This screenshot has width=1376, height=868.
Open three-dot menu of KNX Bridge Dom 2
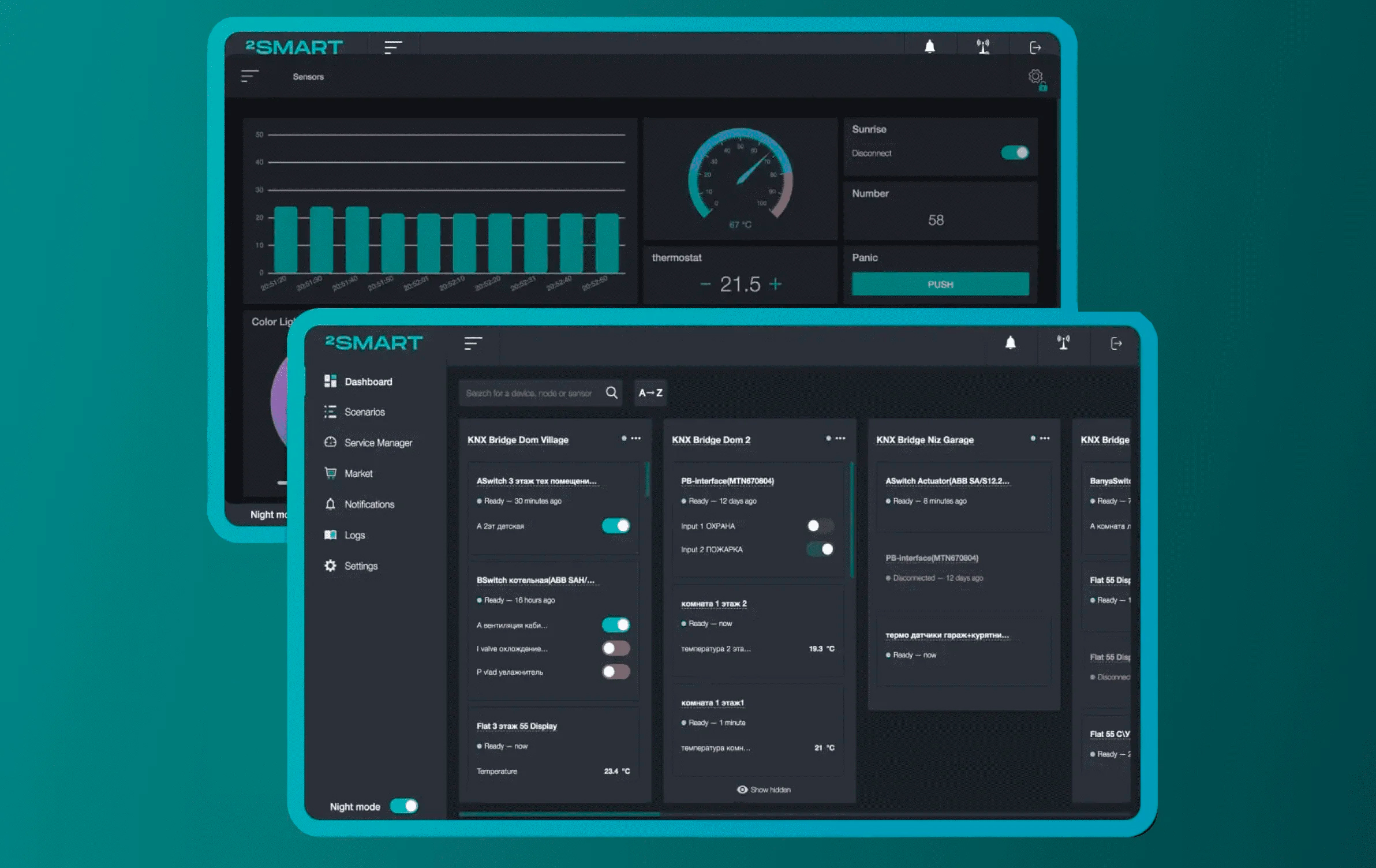click(x=840, y=439)
